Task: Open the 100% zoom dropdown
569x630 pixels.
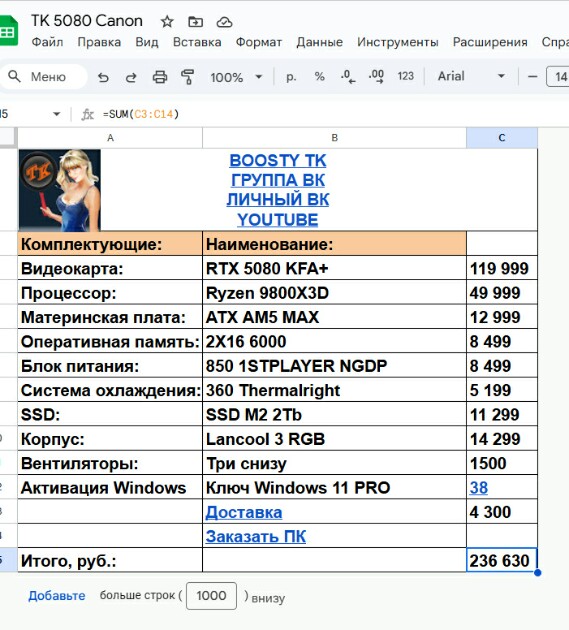Action: pos(236,77)
